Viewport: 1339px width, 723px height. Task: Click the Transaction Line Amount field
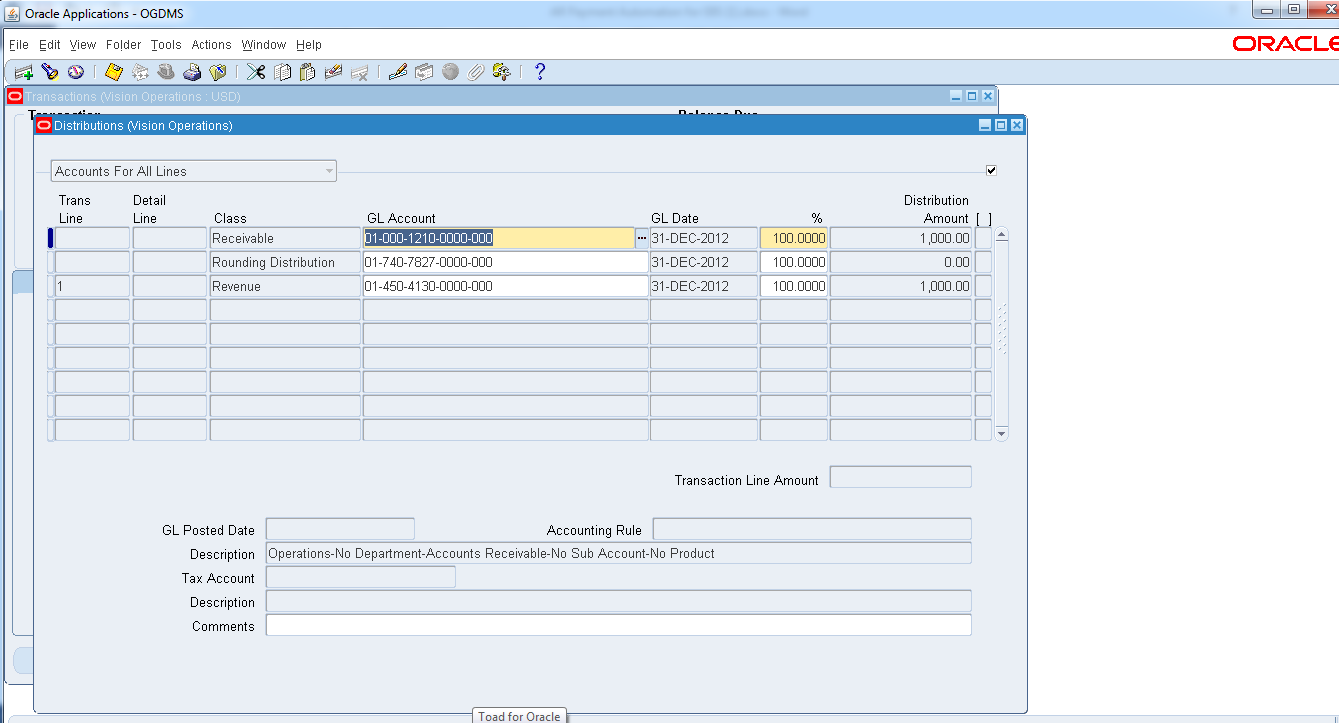pos(901,477)
